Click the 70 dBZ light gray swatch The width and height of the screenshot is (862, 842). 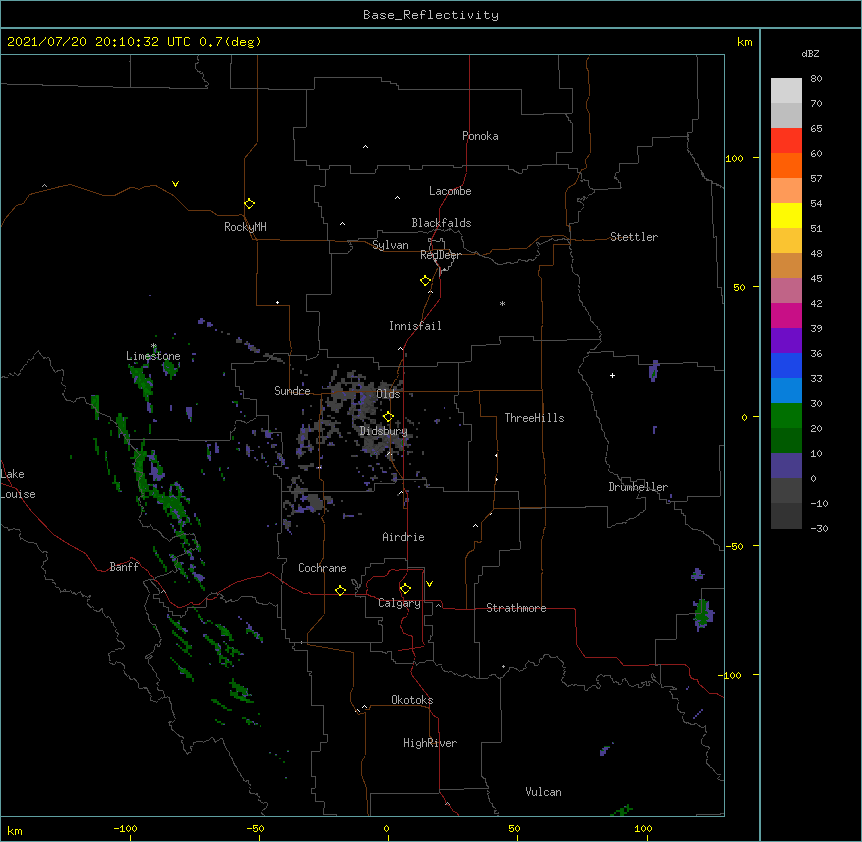point(786,91)
